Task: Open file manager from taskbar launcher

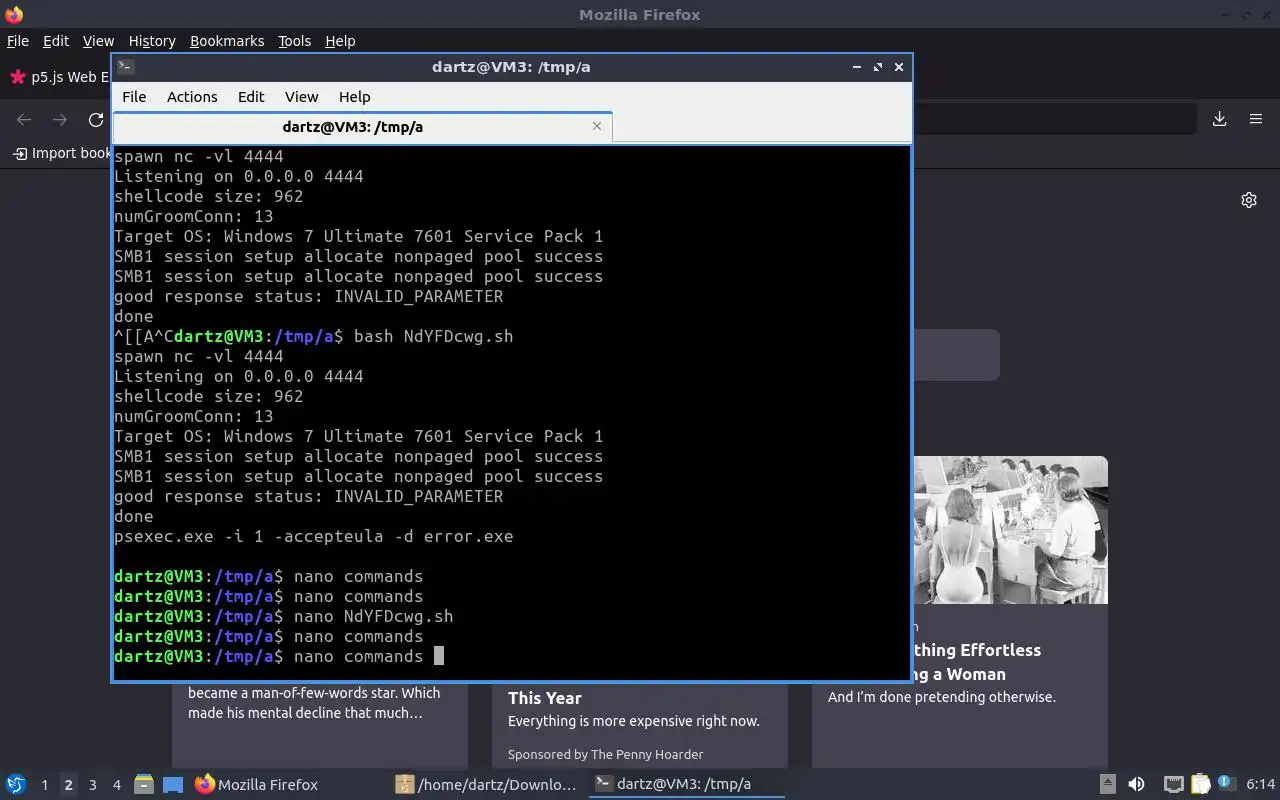Action: coord(144,785)
